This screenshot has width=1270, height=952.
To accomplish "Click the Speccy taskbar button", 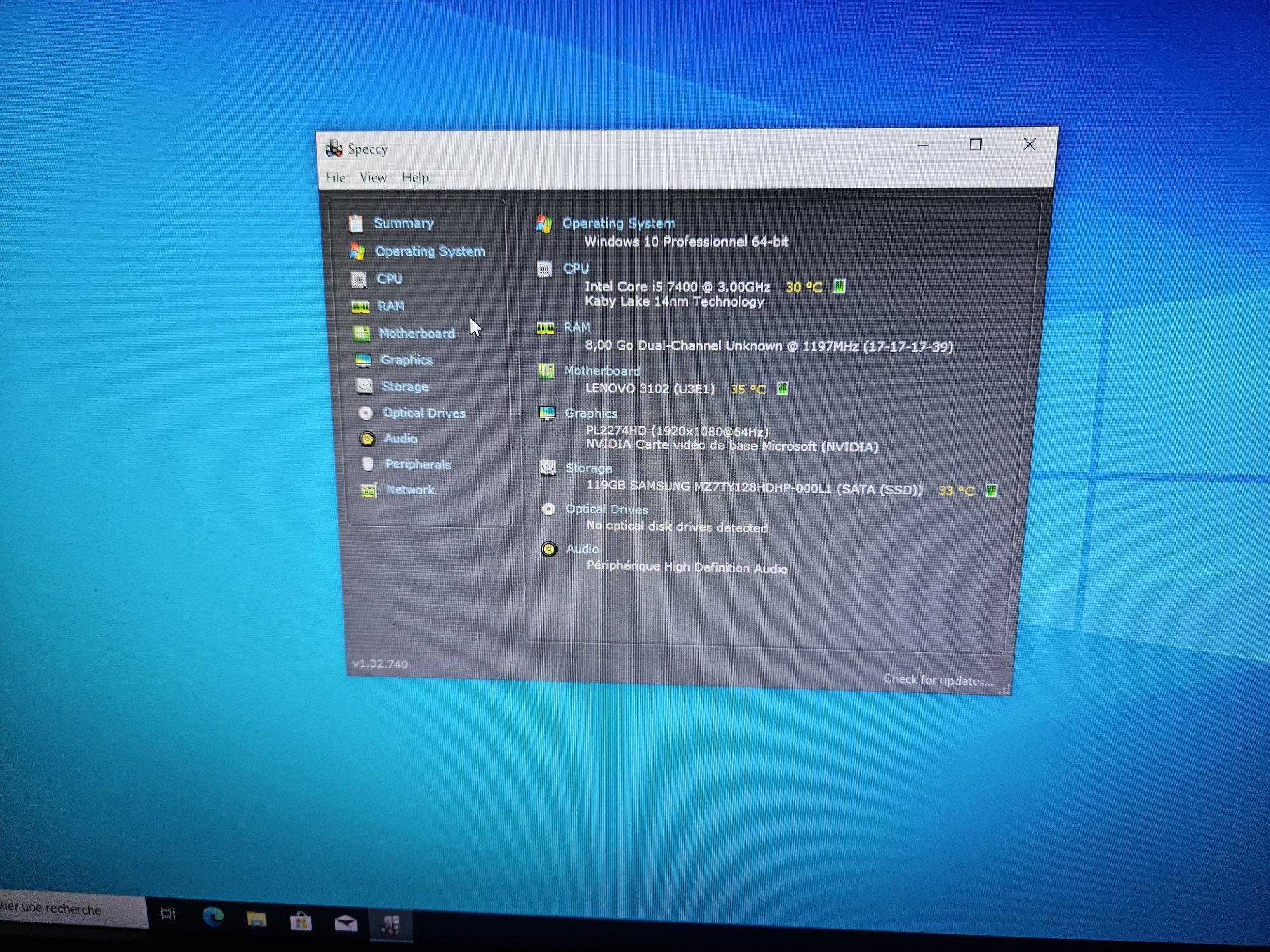I will [390, 925].
